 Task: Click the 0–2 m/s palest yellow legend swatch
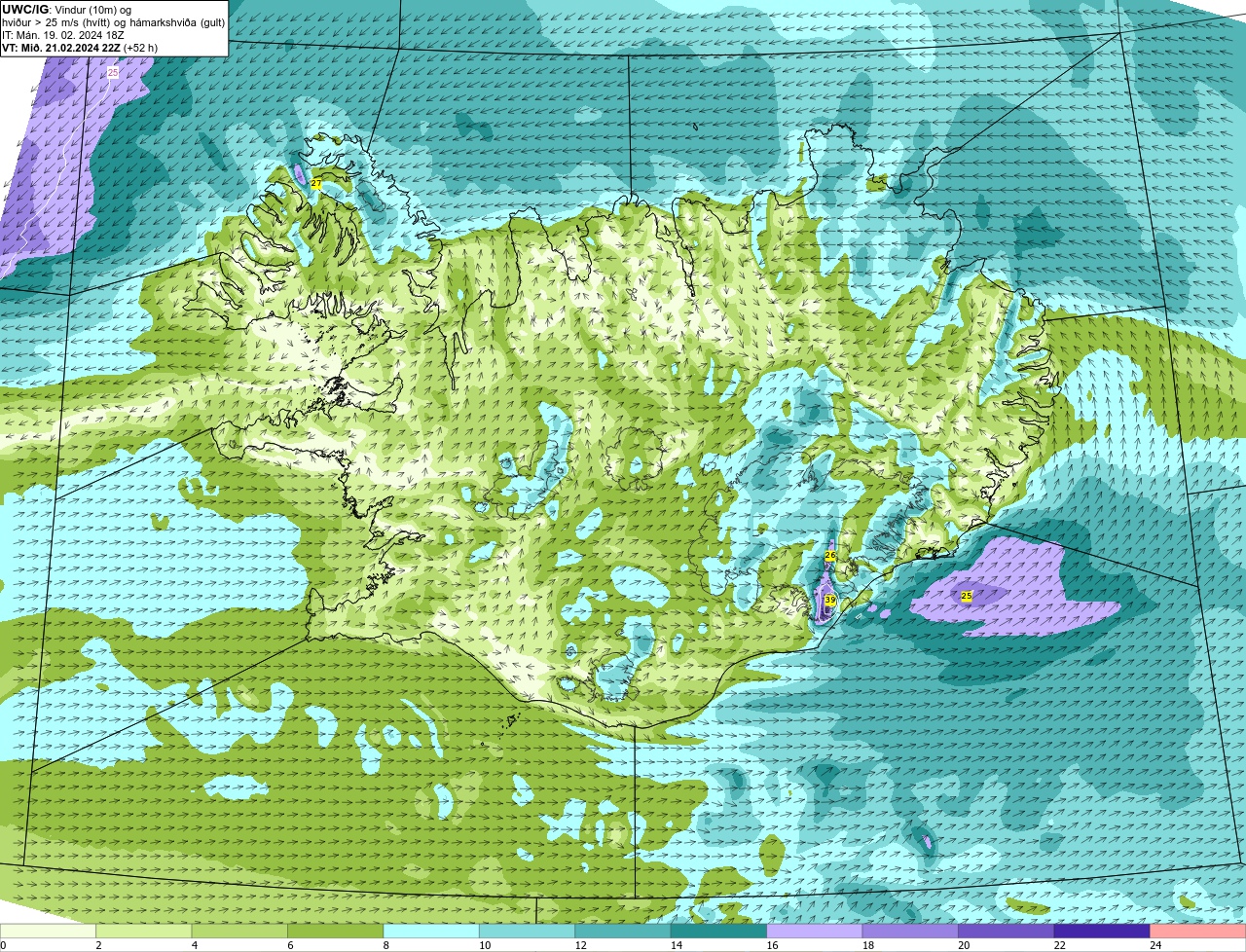coord(49,932)
